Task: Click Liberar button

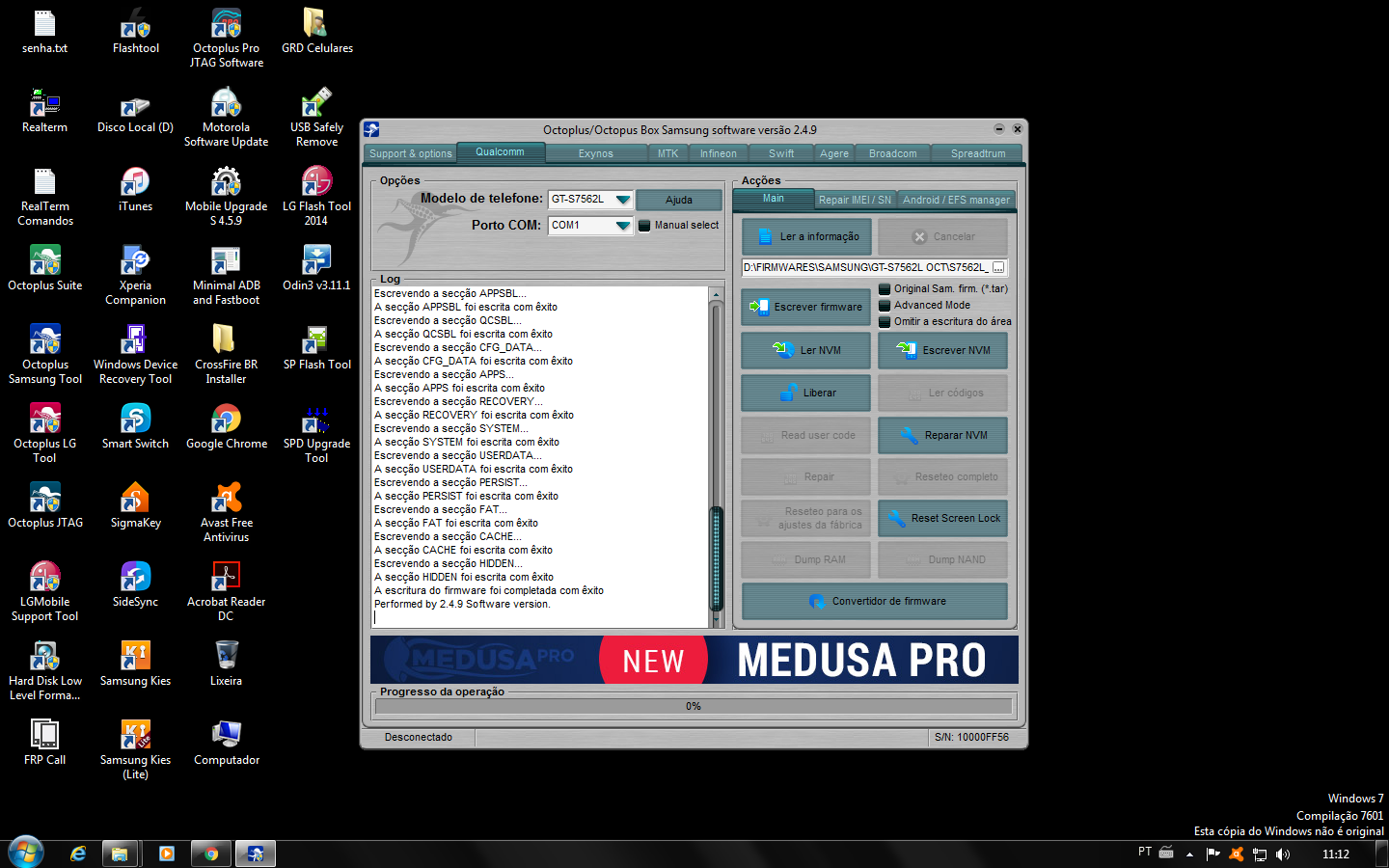Action: click(807, 393)
